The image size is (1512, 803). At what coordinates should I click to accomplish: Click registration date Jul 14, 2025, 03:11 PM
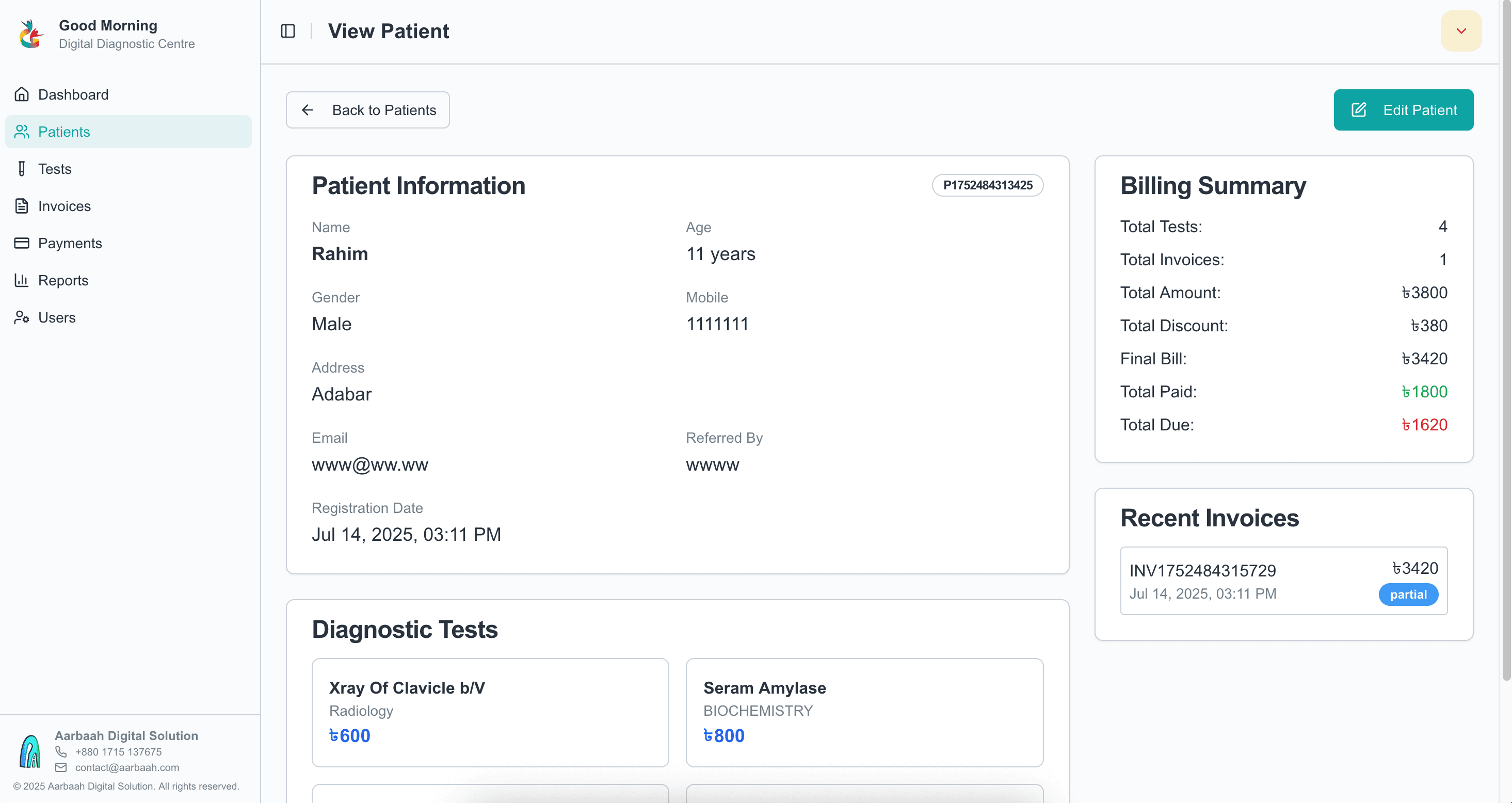point(406,535)
